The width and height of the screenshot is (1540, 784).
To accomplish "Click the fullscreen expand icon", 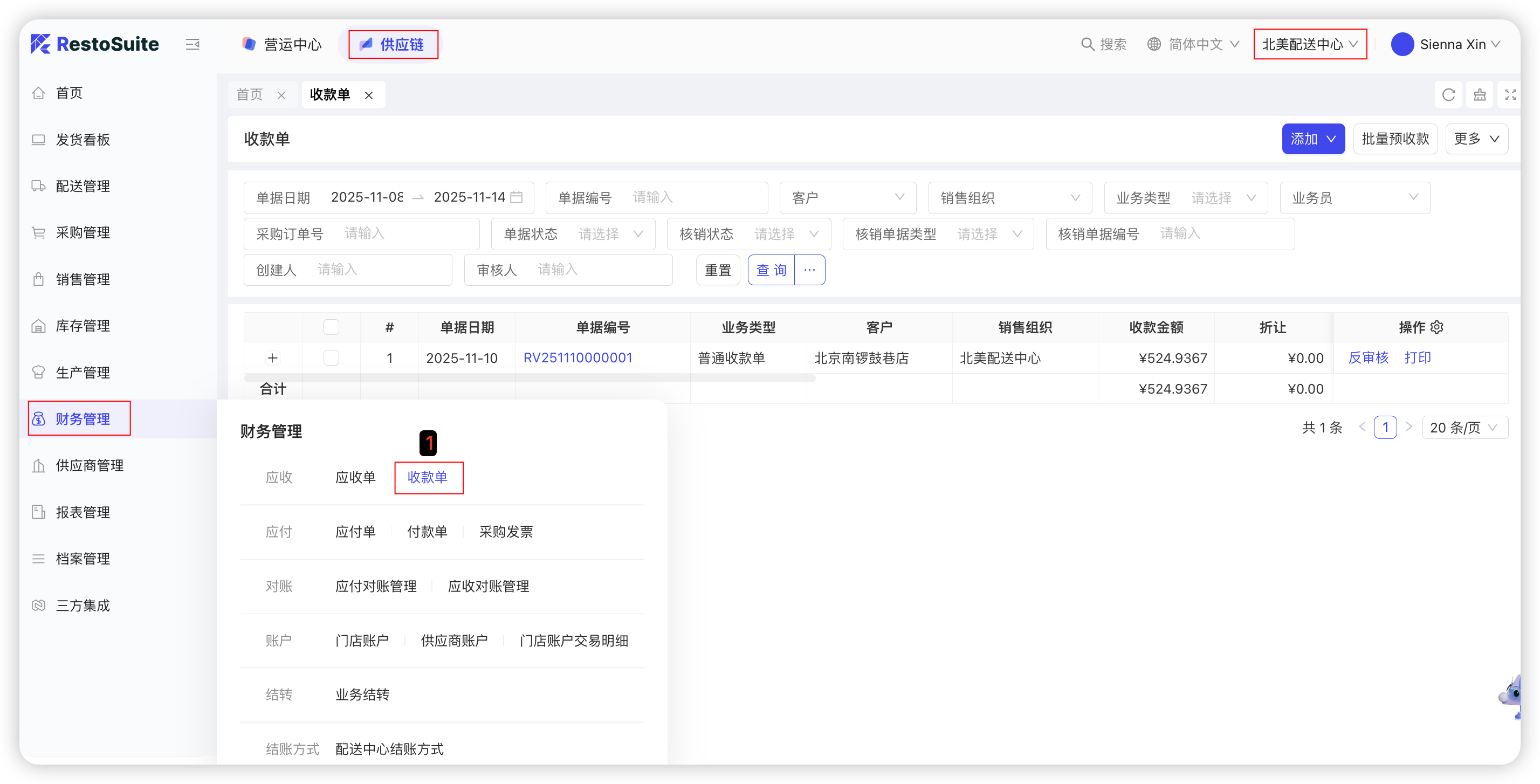I will pos(1510,94).
